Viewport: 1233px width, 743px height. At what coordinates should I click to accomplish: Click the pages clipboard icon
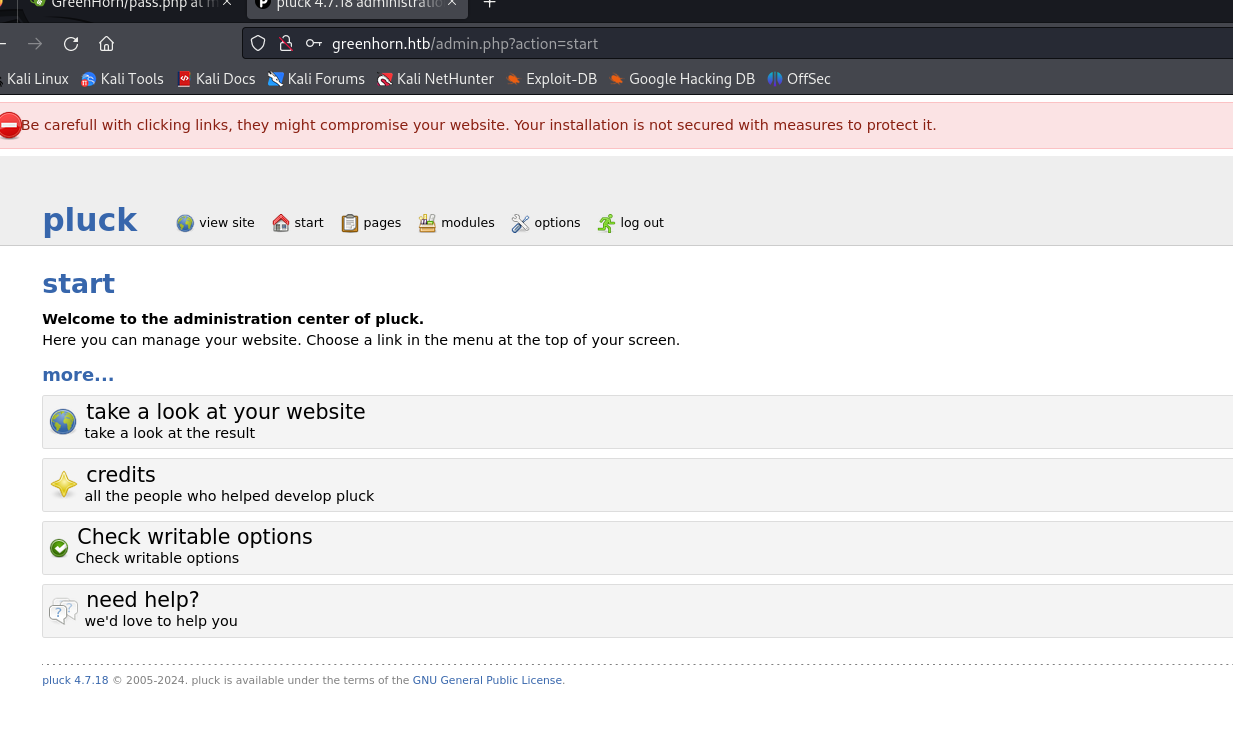pyautogui.click(x=350, y=223)
